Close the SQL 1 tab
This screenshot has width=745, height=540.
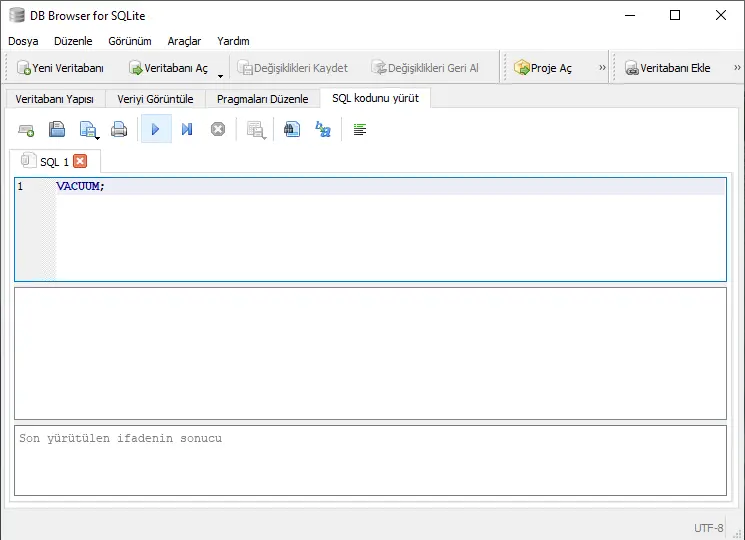coord(80,161)
